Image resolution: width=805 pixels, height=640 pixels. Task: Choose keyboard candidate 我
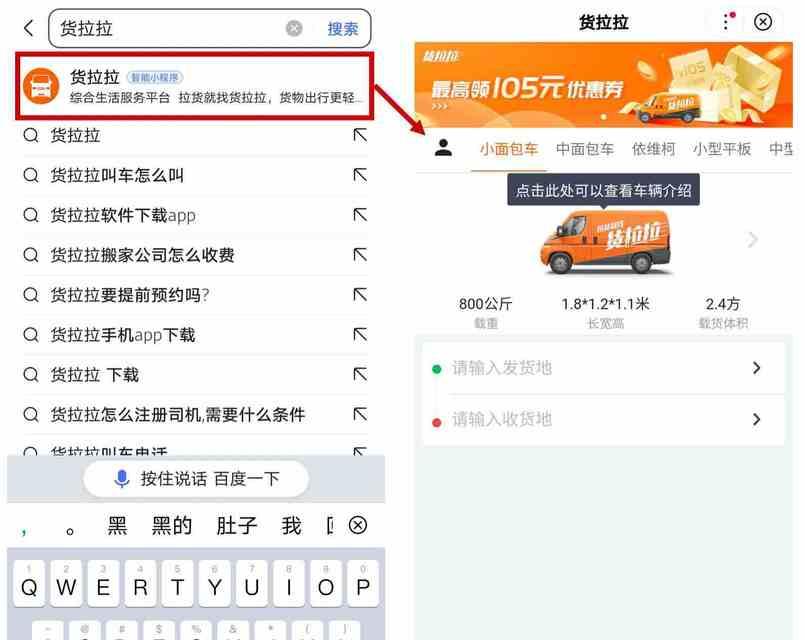pos(291,526)
